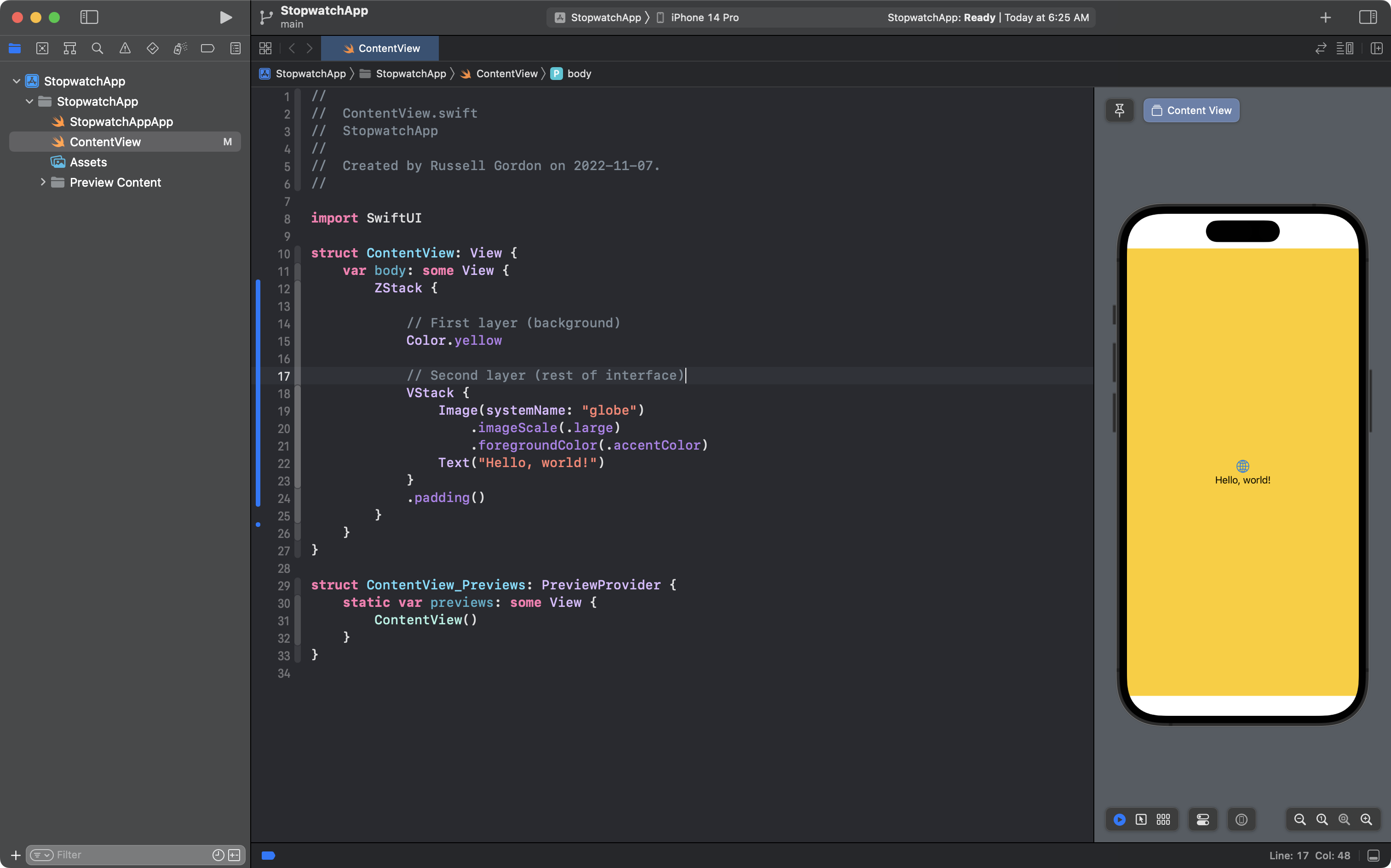Click the Live preview play icon

pyautogui.click(x=1119, y=819)
